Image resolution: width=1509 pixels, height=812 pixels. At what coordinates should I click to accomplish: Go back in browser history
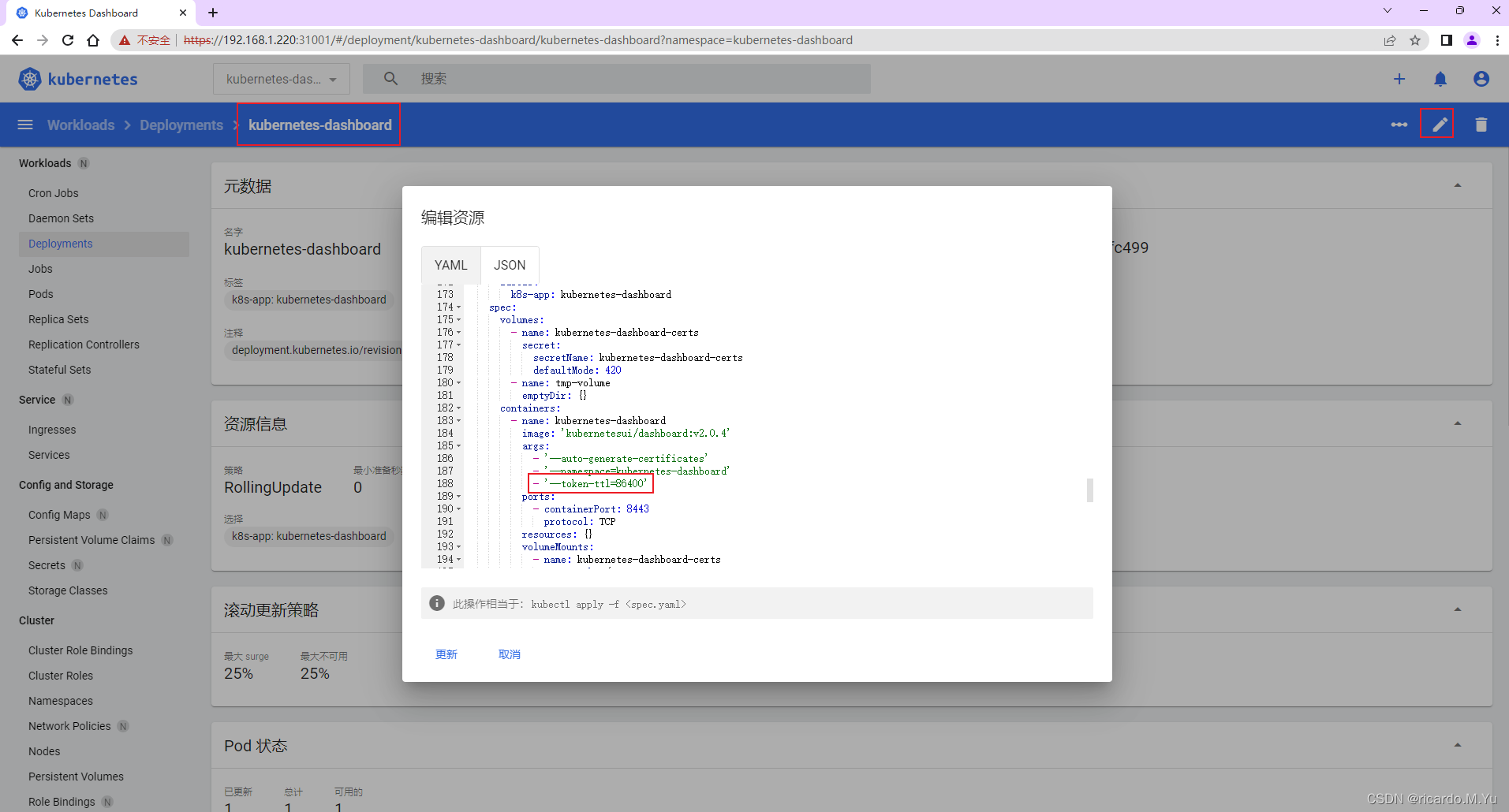[x=17, y=40]
